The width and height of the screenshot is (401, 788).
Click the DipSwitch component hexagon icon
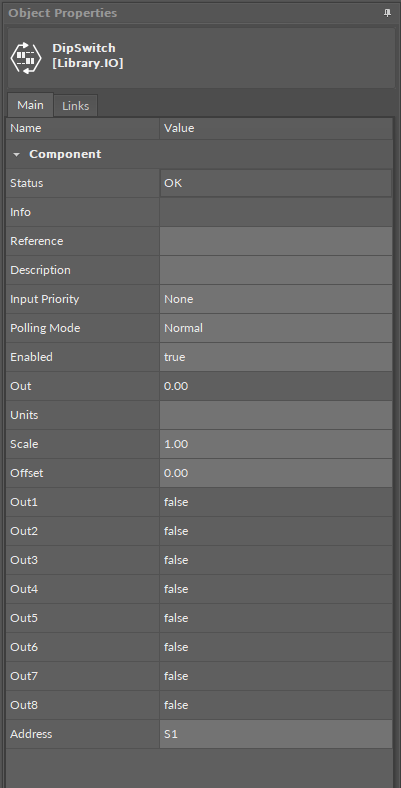(x=26, y=56)
